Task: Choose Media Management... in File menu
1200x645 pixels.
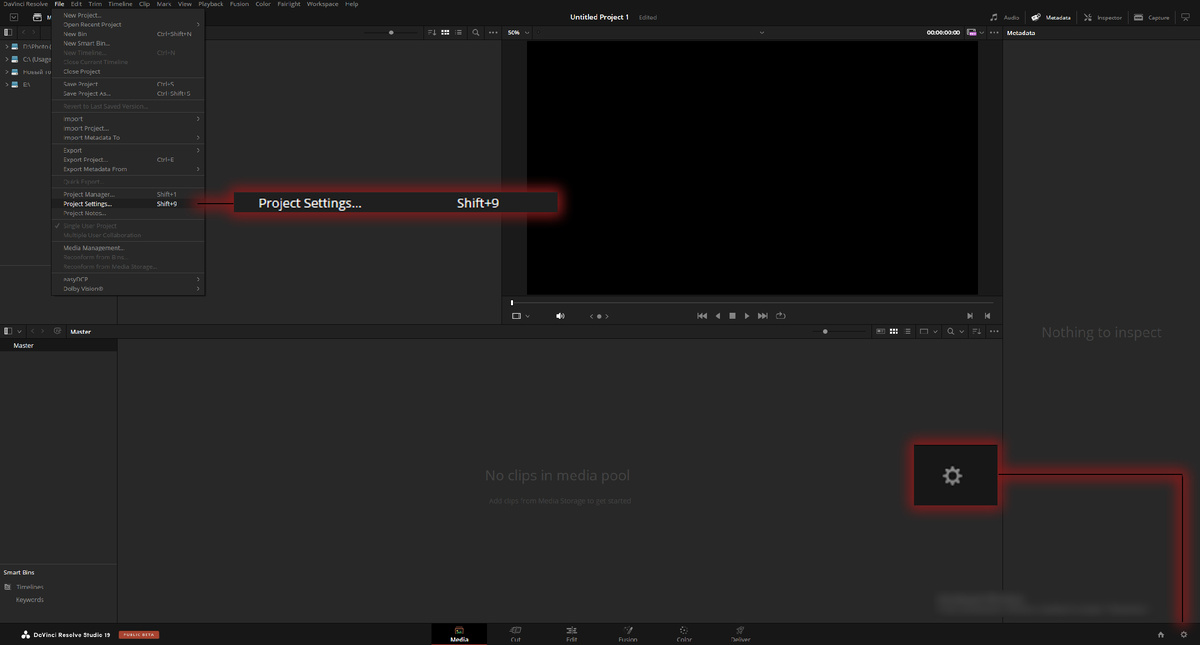Action: (128, 248)
